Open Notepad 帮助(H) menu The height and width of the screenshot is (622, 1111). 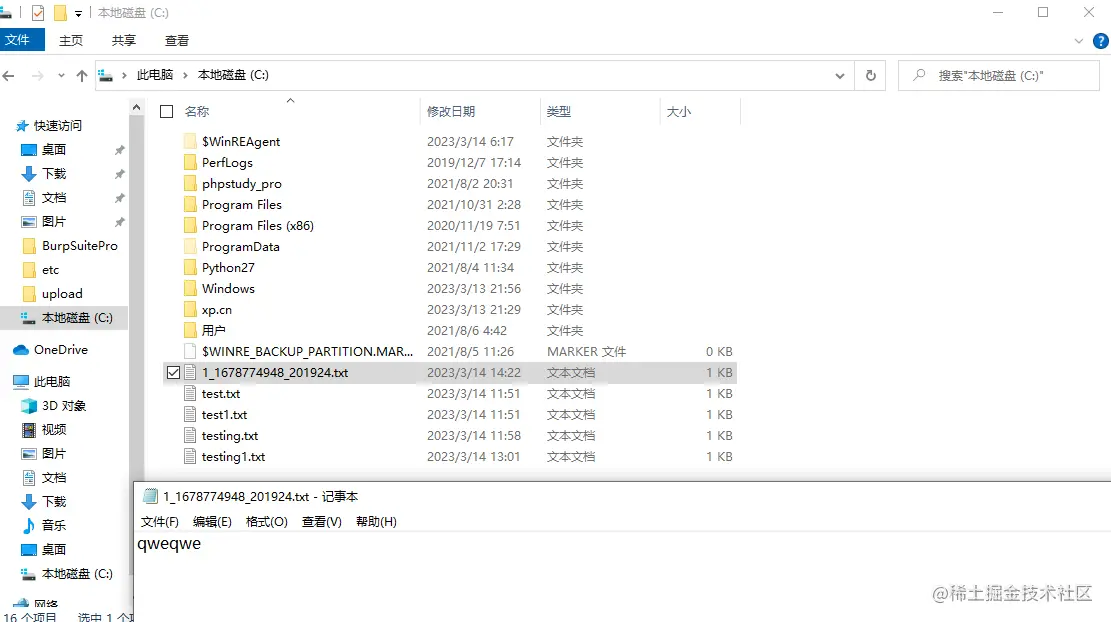pos(376,522)
